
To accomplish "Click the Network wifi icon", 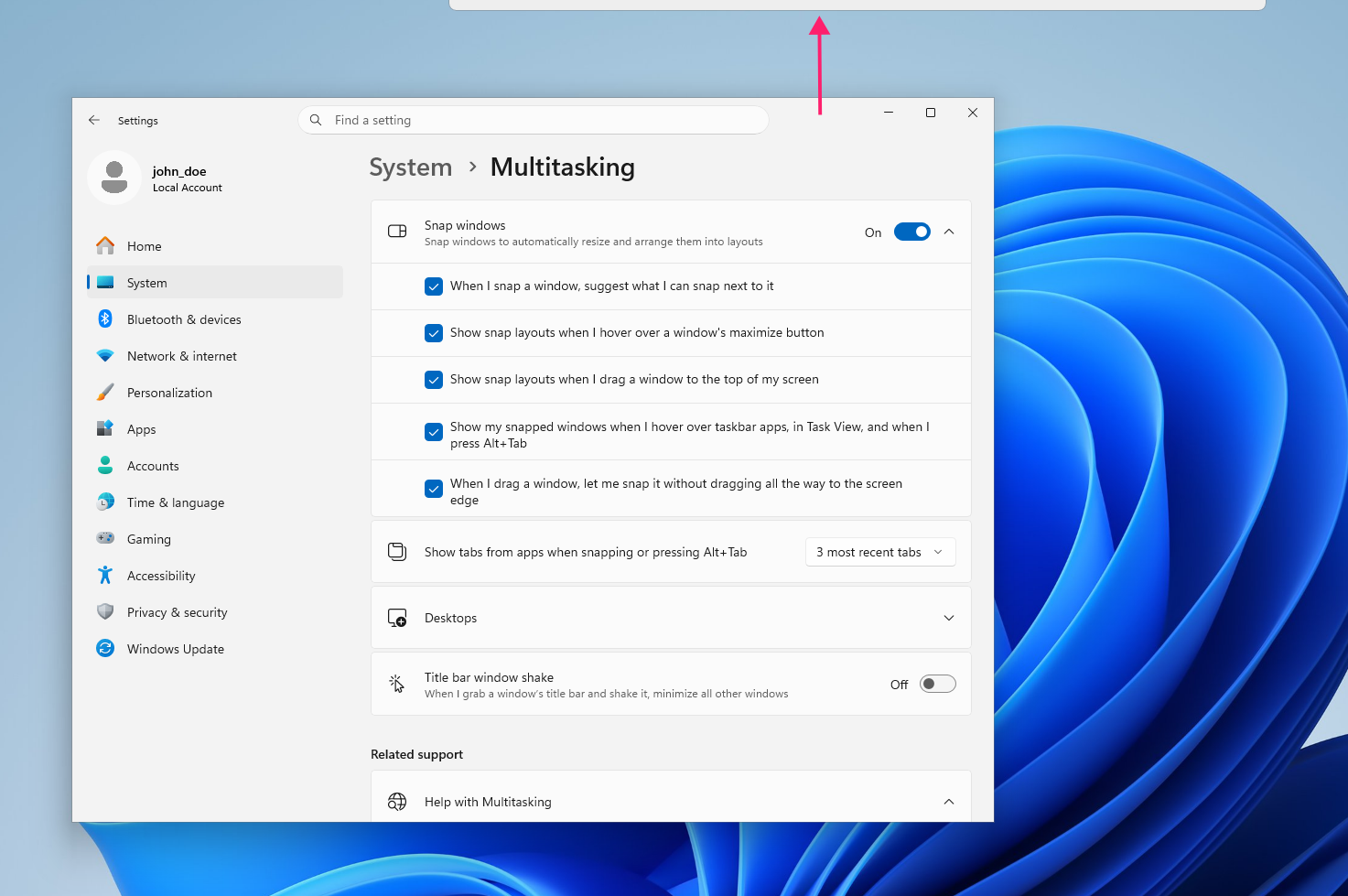I will pyautogui.click(x=105, y=355).
